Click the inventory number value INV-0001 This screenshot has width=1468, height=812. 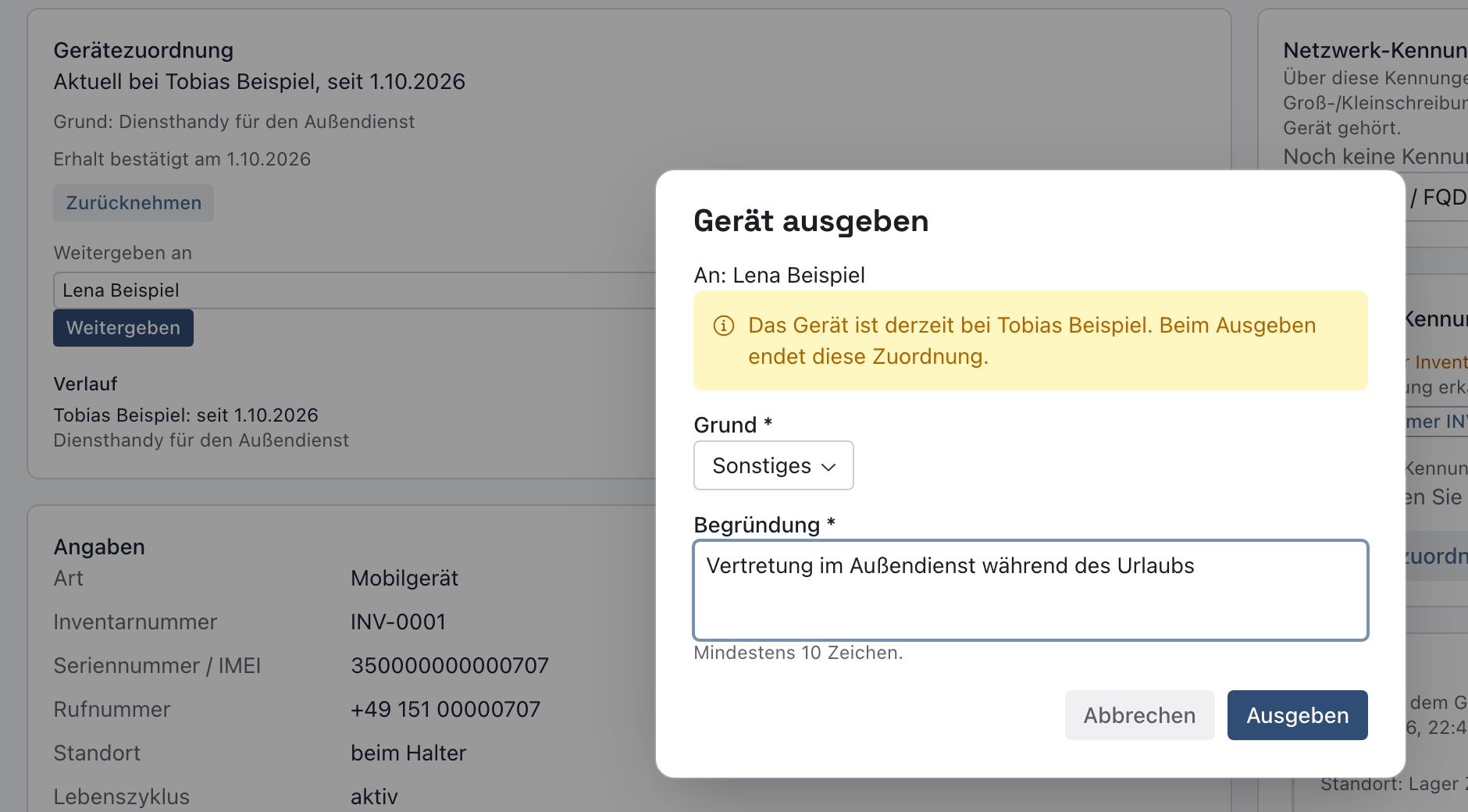pos(398,622)
